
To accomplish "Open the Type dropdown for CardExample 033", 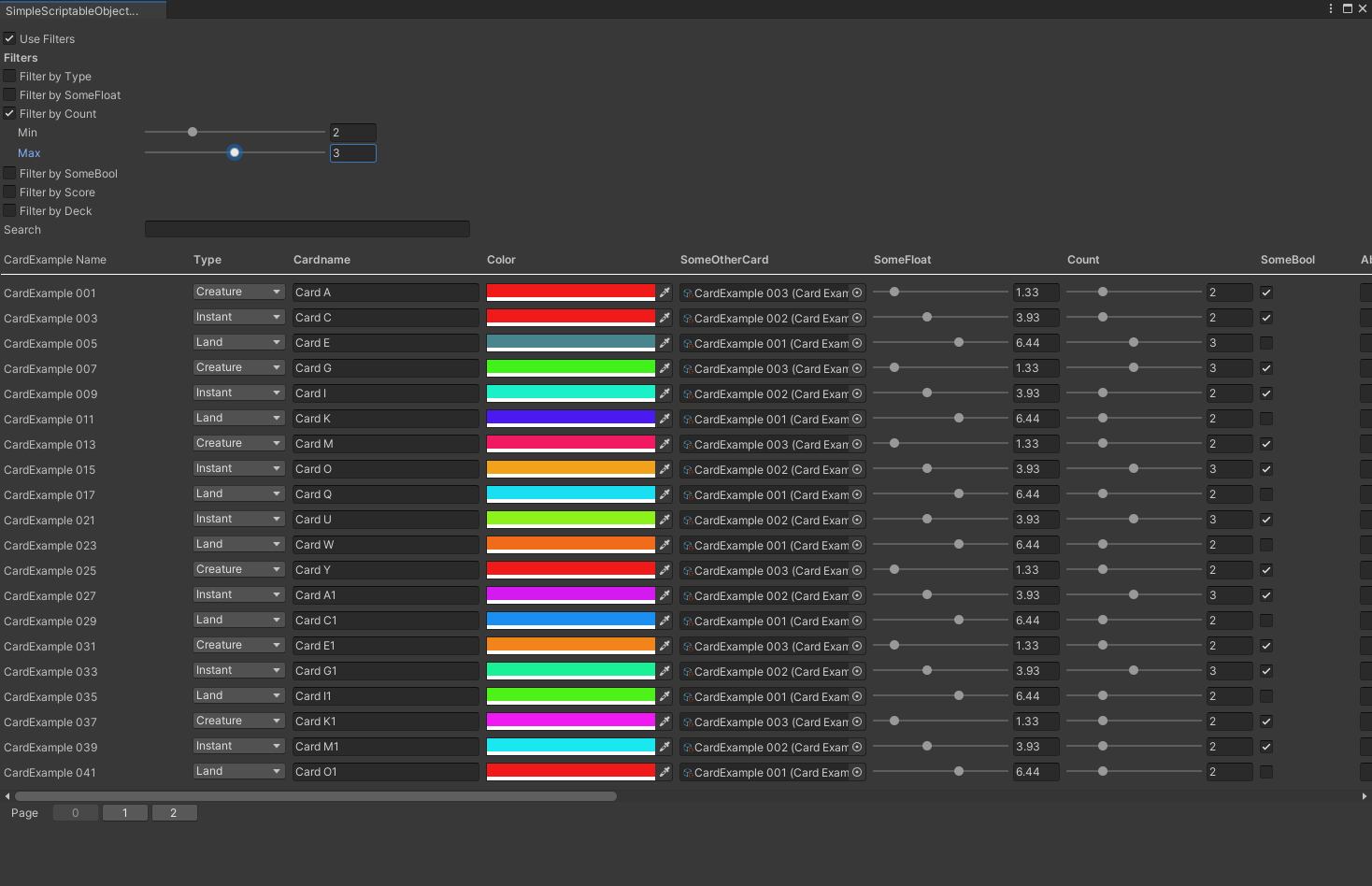I will pos(238,670).
